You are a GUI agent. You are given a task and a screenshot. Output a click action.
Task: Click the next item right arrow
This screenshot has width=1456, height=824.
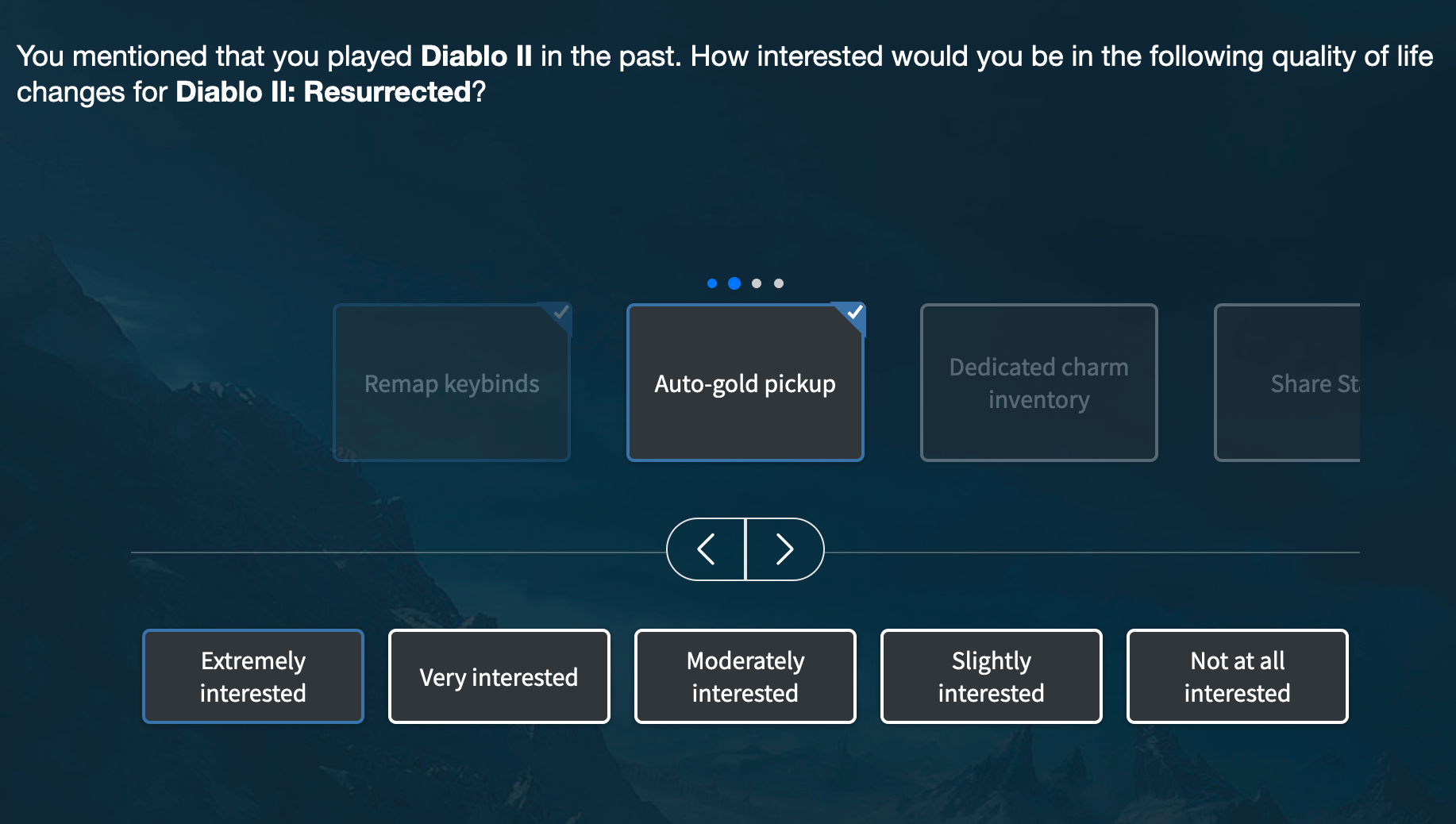pyautogui.click(x=784, y=549)
